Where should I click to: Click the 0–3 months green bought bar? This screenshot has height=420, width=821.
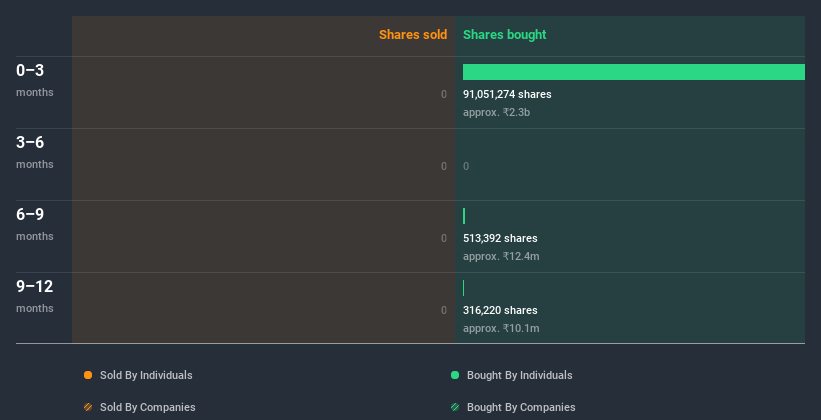point(634,72)
